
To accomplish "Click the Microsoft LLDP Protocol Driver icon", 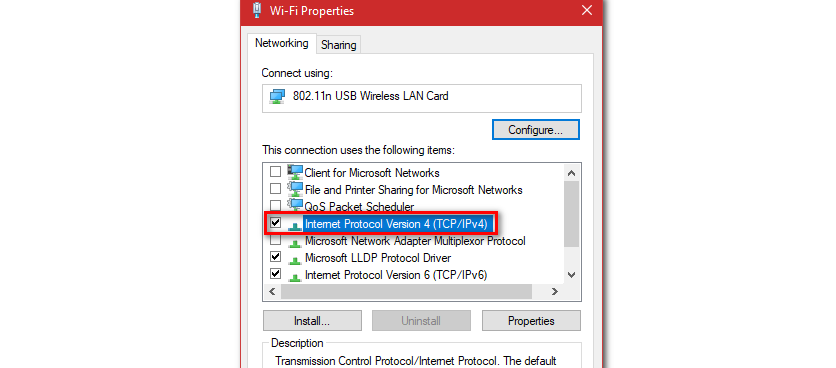I will [x=294, y=259].
